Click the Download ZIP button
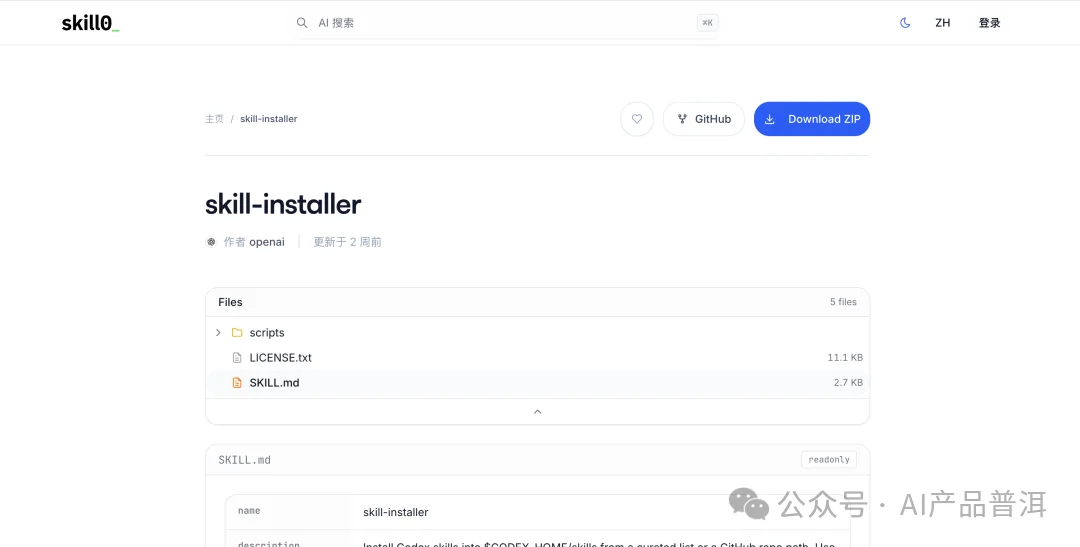 (x=812, y=119)
